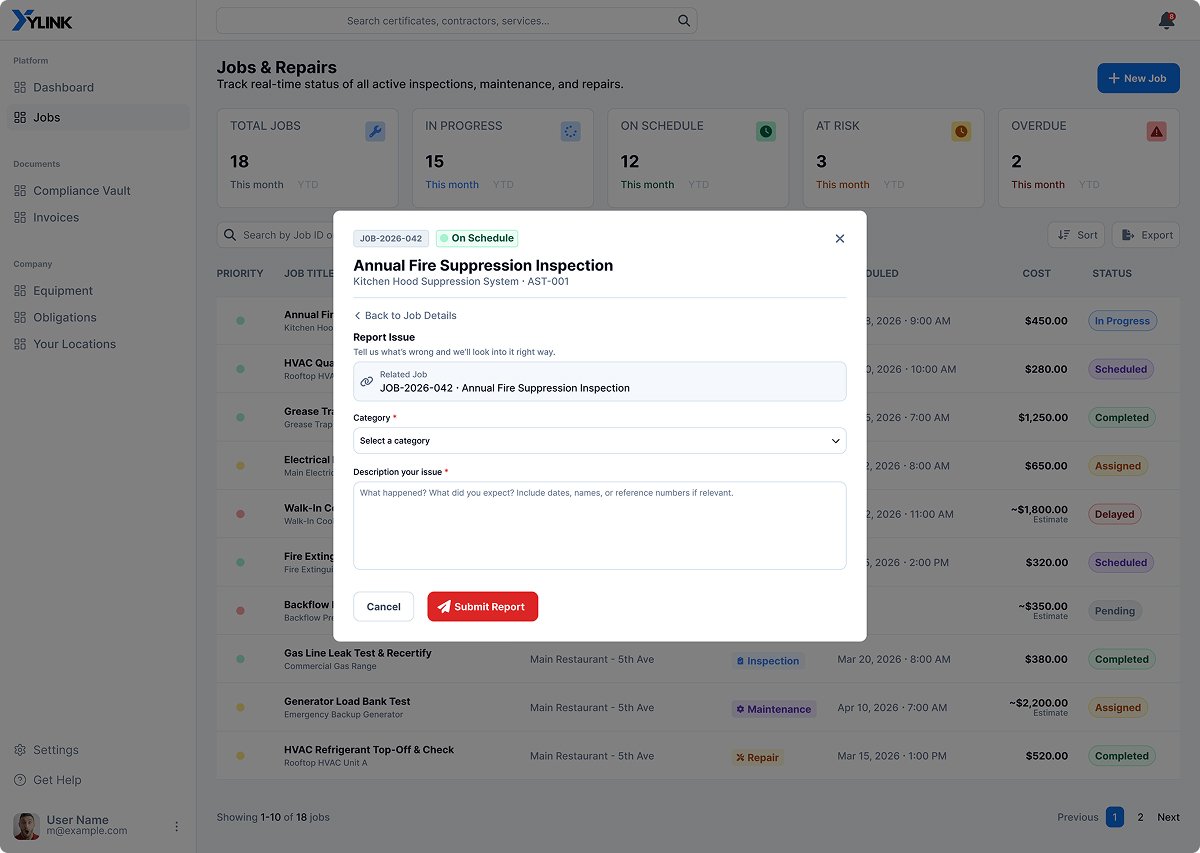Open Gas Line Leak Test & Recertify job

(357, 653)
